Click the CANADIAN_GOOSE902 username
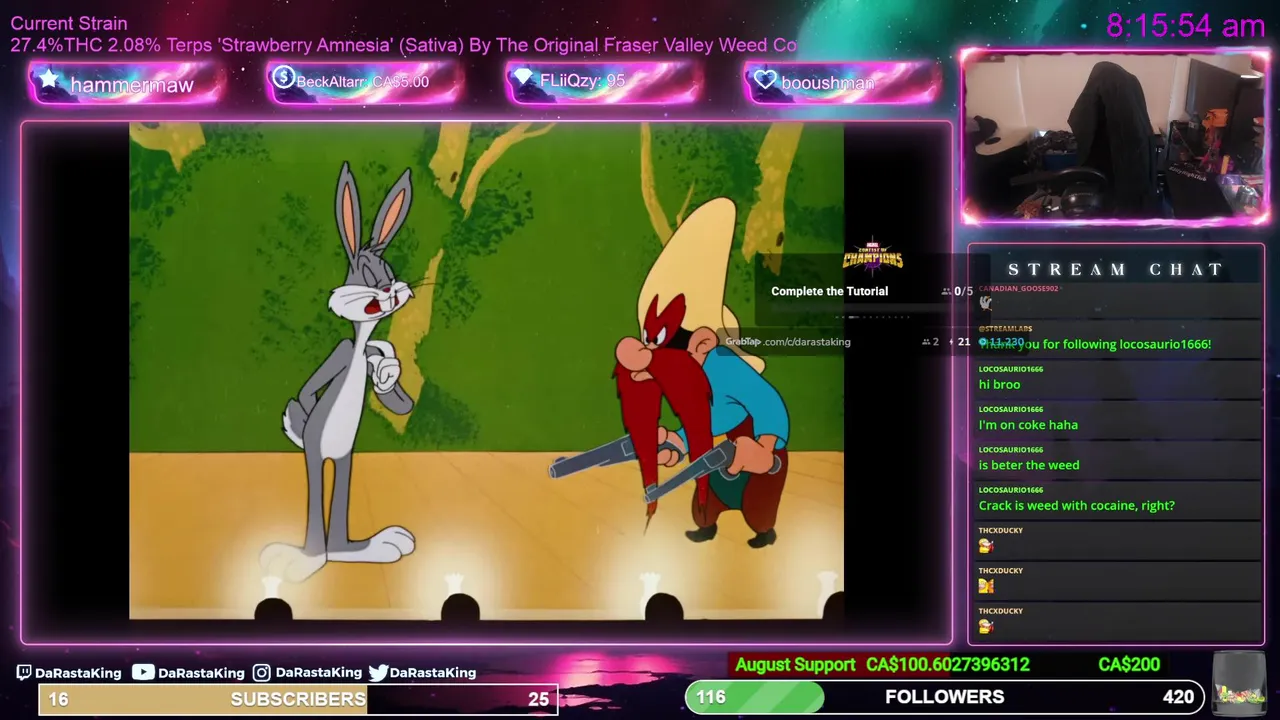 [x=1018, y=289]
